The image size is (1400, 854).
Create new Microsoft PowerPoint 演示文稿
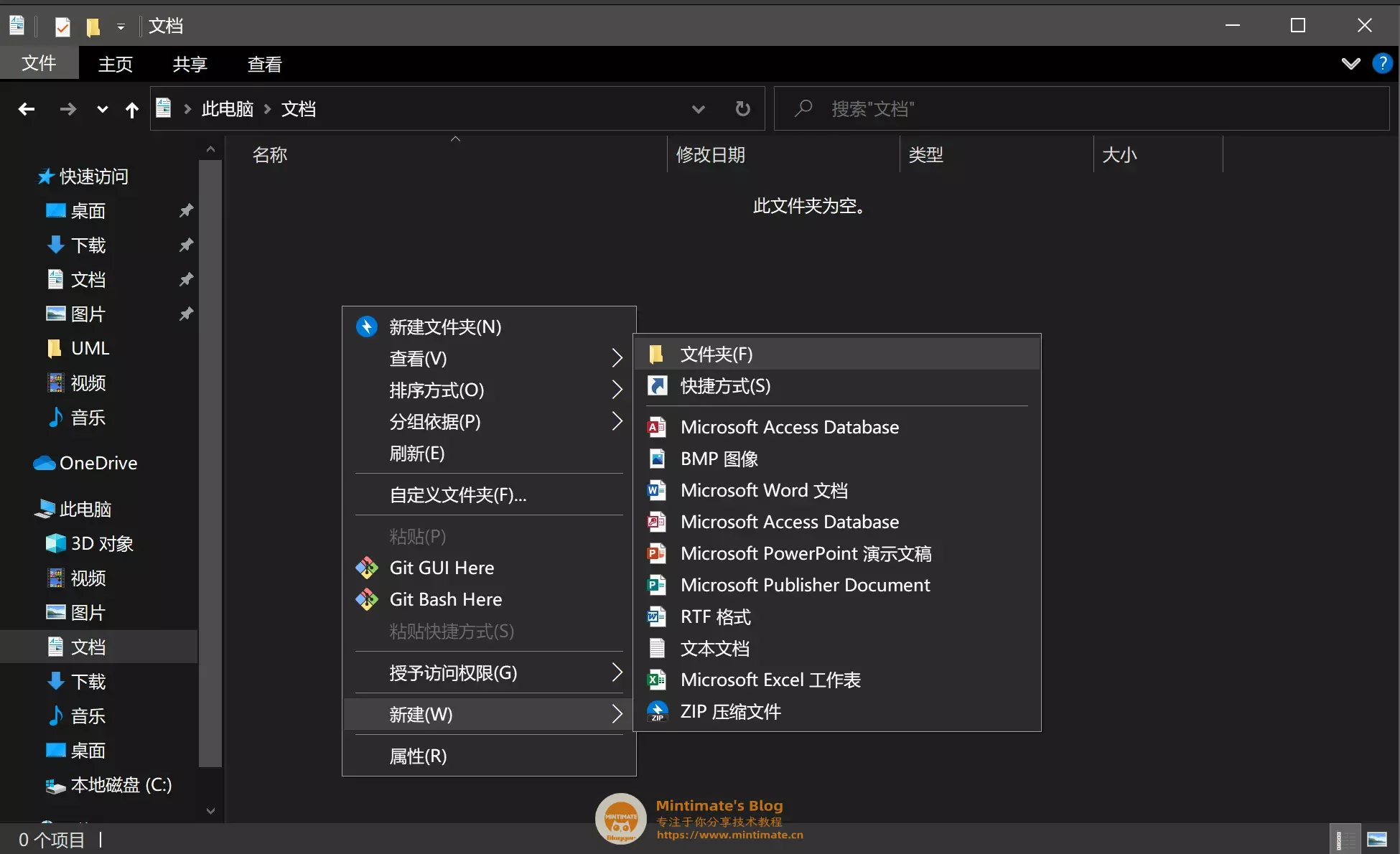point(837,554)
